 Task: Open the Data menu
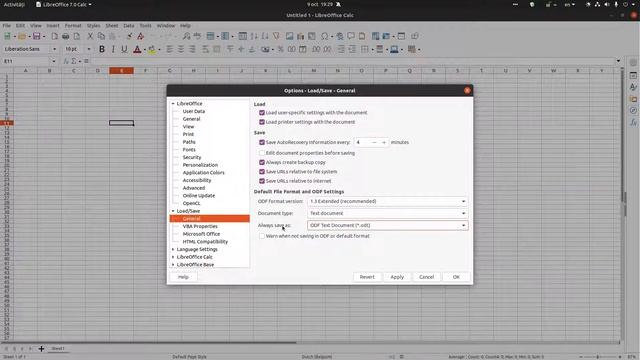coord(129,26)
